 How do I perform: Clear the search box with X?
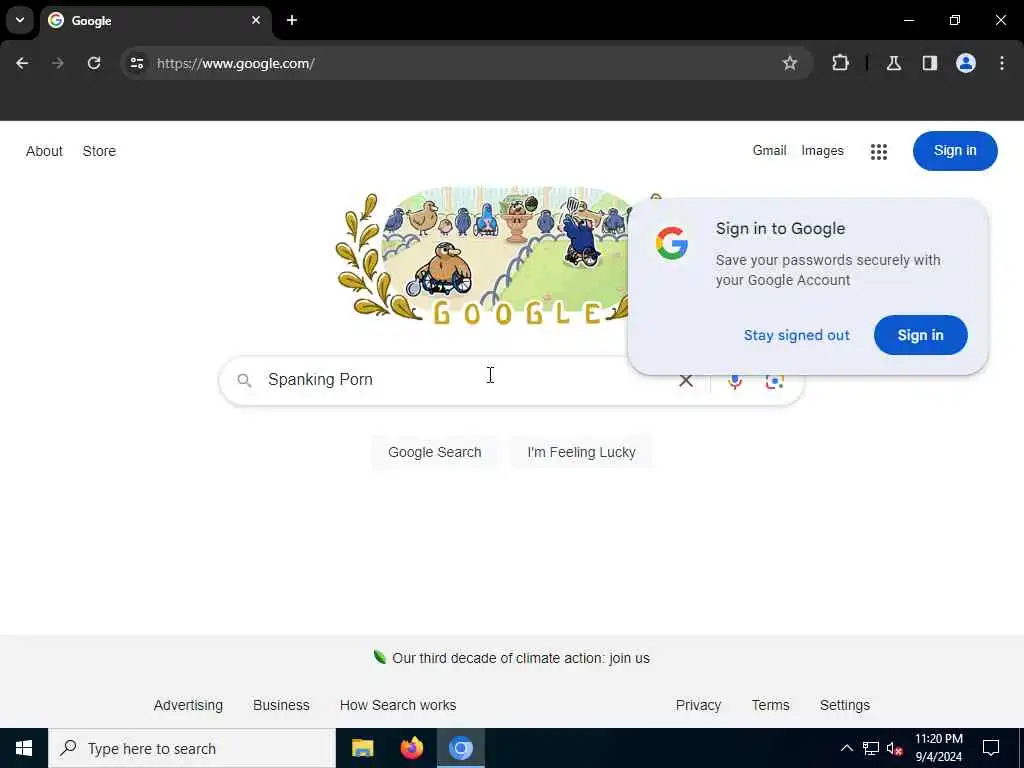coord(686,381)
